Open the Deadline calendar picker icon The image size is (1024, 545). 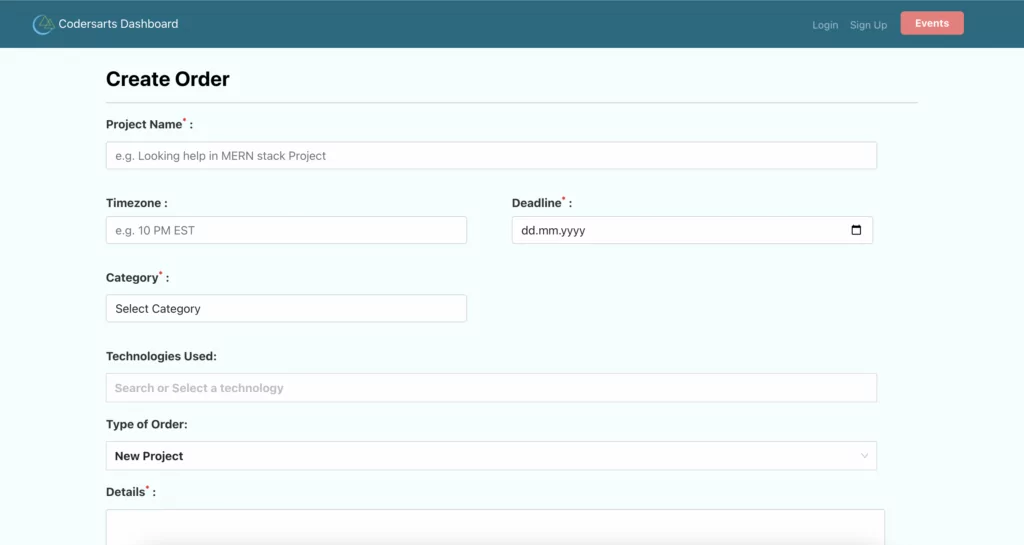coord(856,230)
